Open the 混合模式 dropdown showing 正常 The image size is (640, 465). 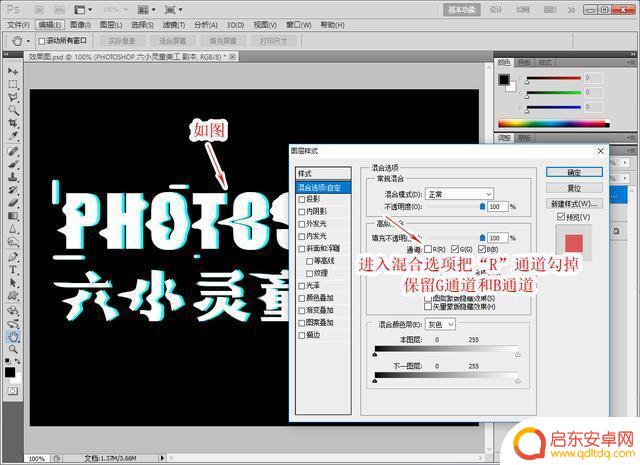[459, 194]
